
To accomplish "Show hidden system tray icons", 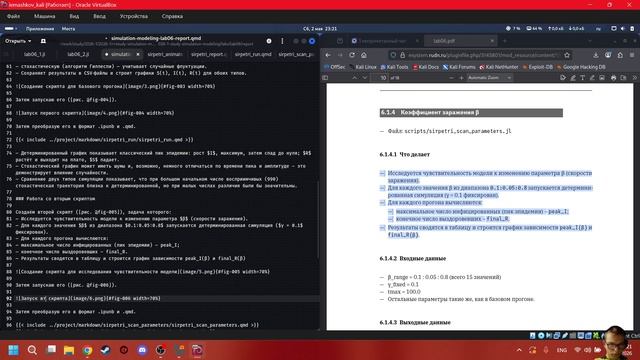I will point(519,350).
